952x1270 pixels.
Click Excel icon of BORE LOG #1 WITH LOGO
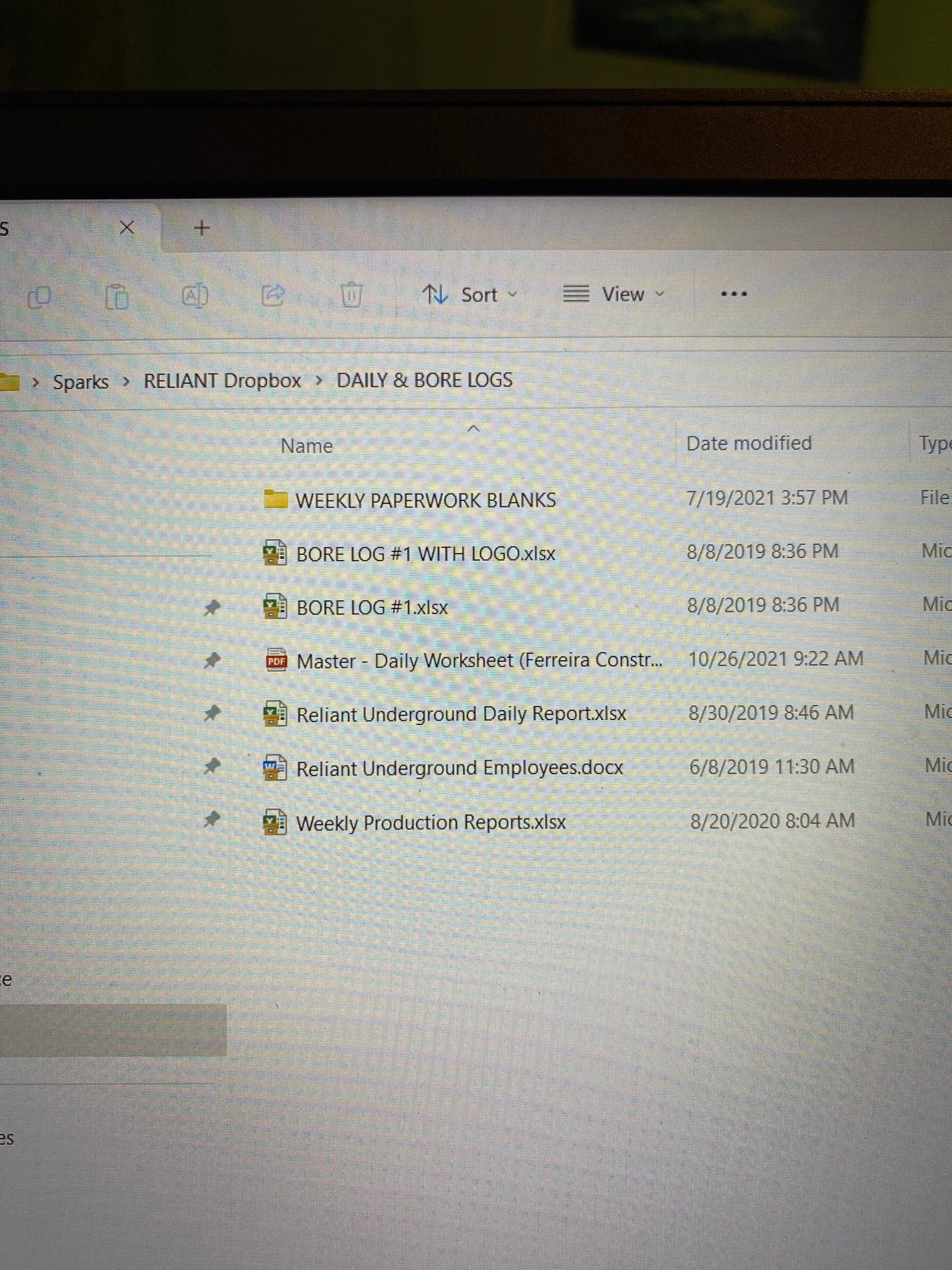click(x=274, y=552)
